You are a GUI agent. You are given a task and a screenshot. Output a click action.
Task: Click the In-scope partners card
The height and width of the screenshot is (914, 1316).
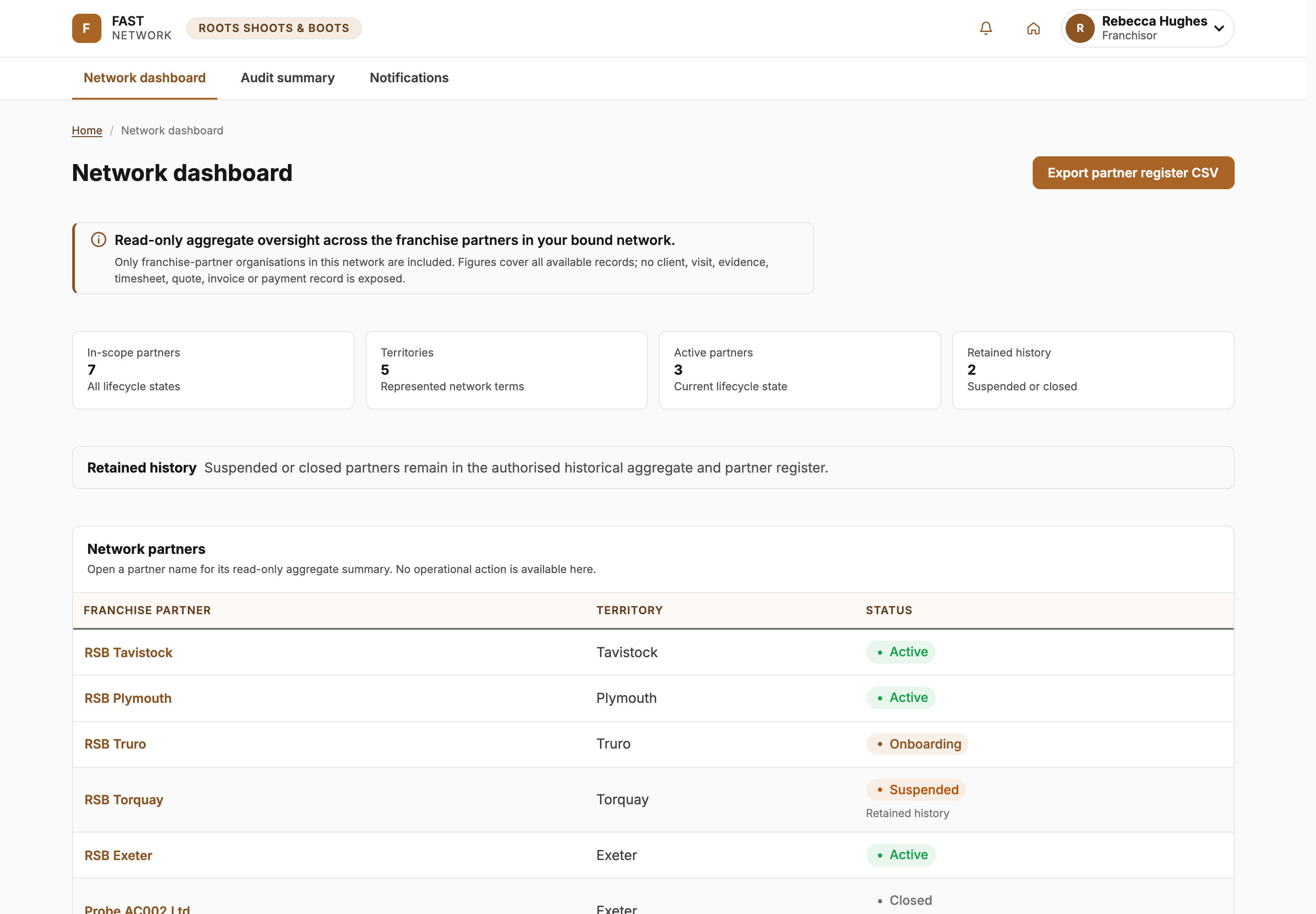click(x=213, y=370)
